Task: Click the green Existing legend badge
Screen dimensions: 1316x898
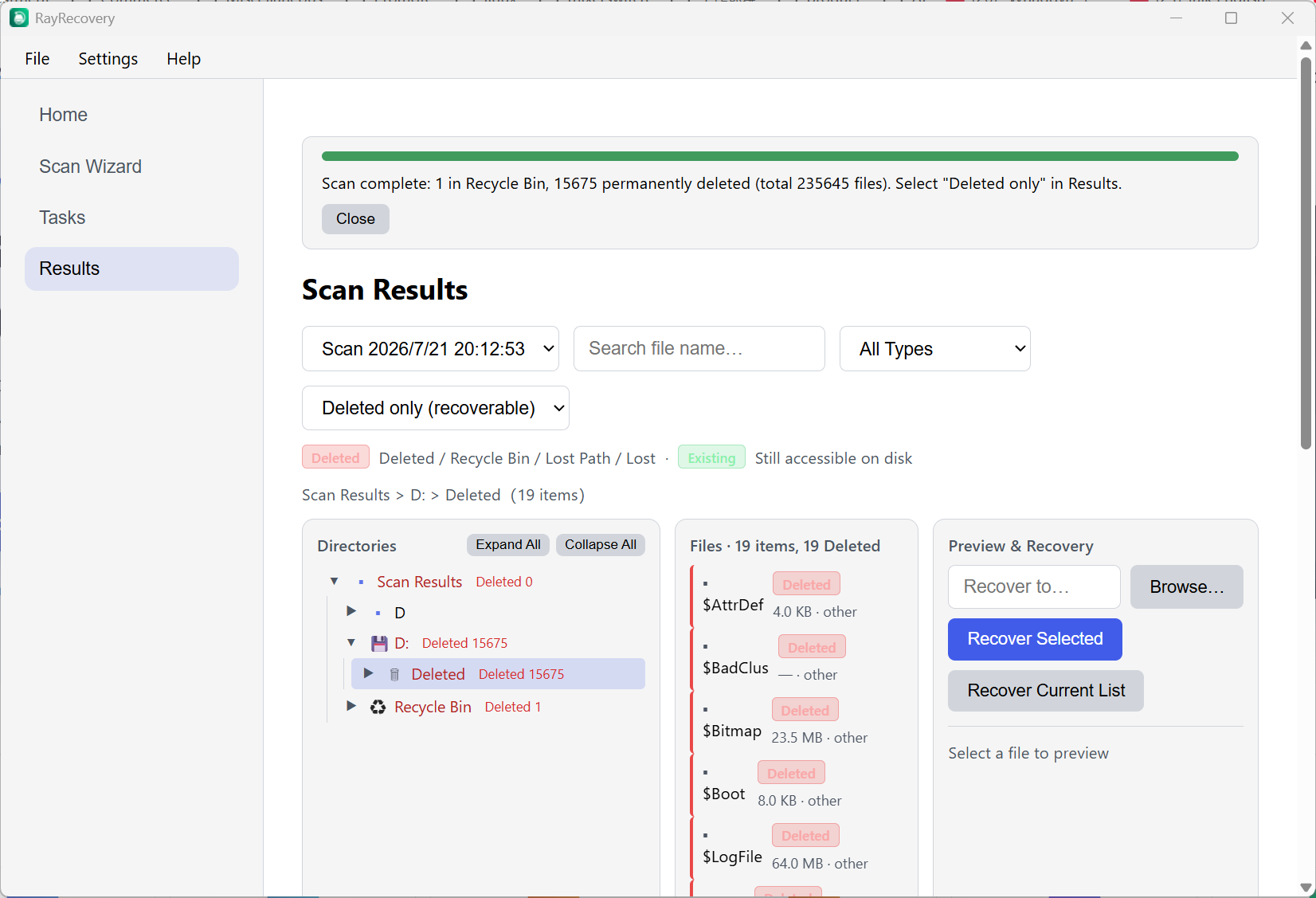Action: 711,457
